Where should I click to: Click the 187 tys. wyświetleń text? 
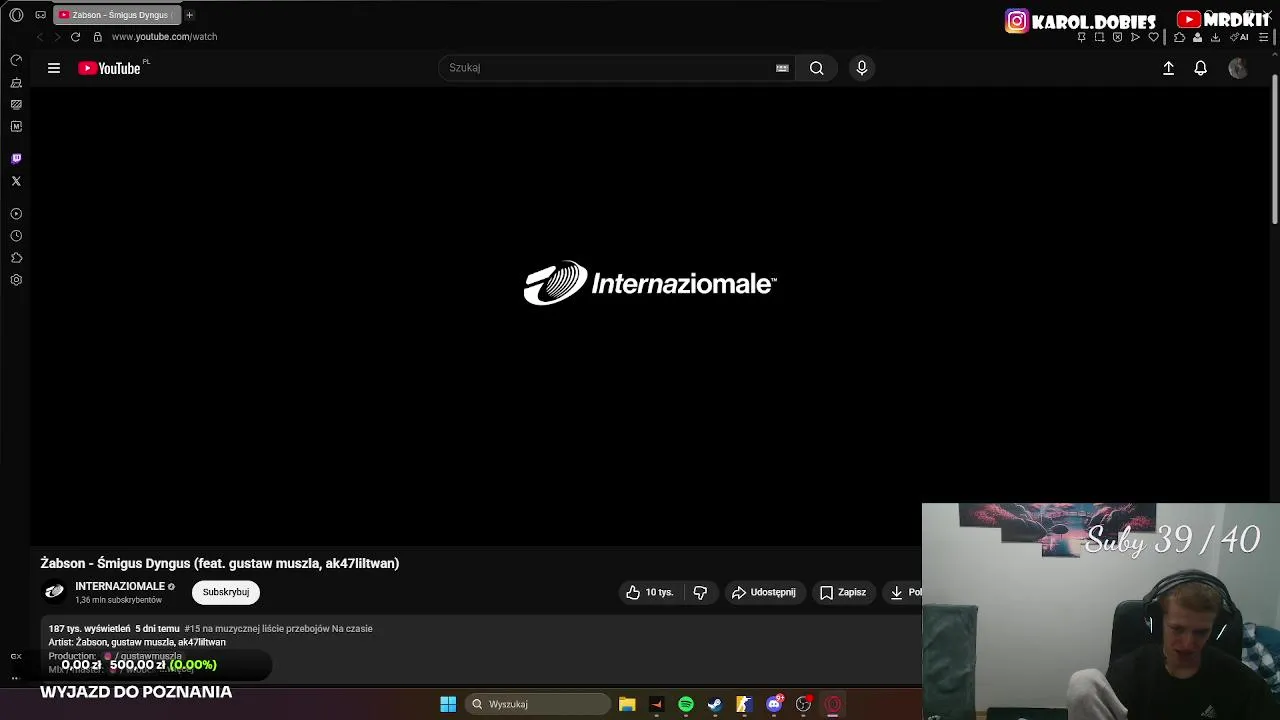coord(89,629)
